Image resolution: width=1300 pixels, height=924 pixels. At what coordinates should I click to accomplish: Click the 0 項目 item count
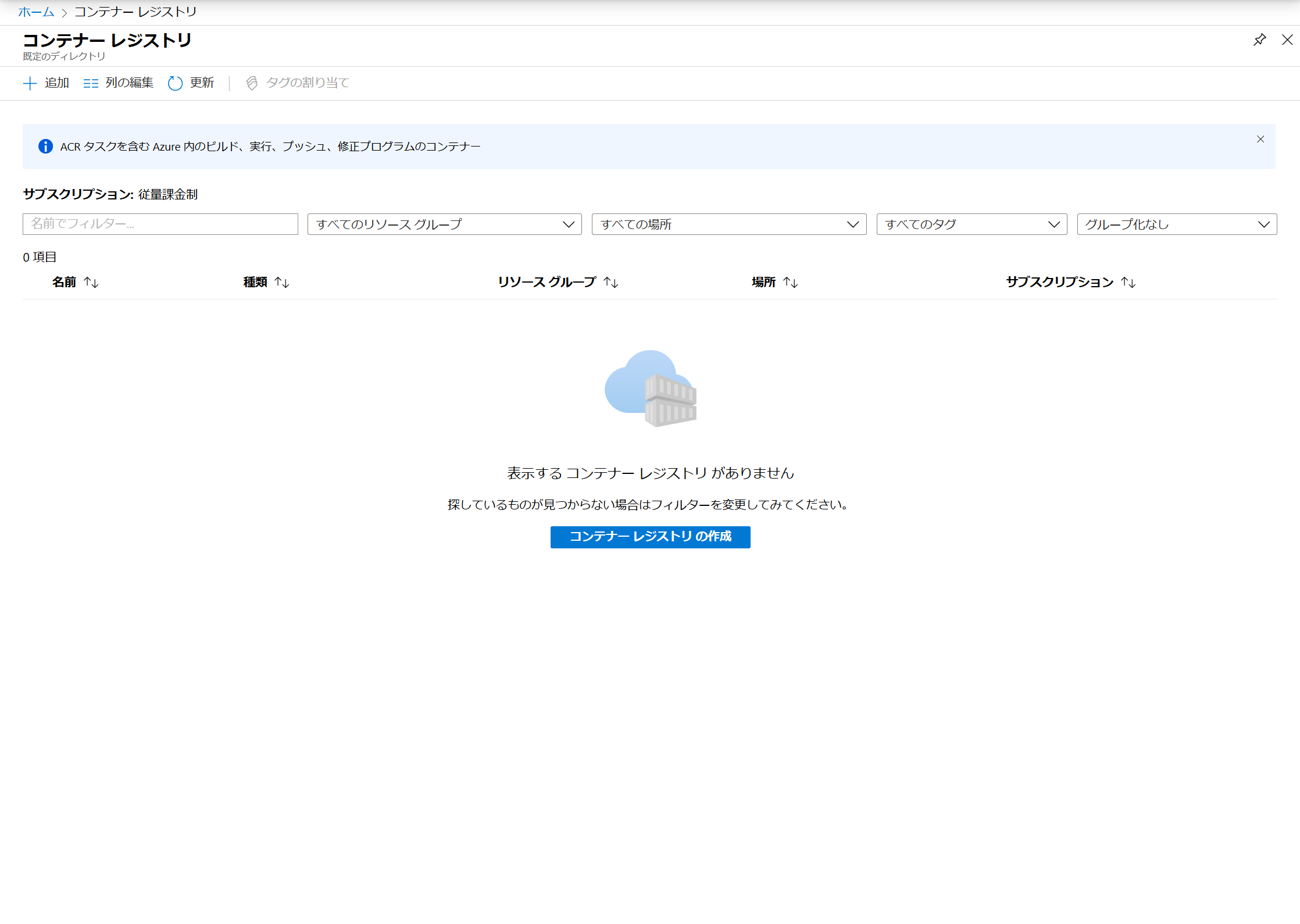coord(40,257)
